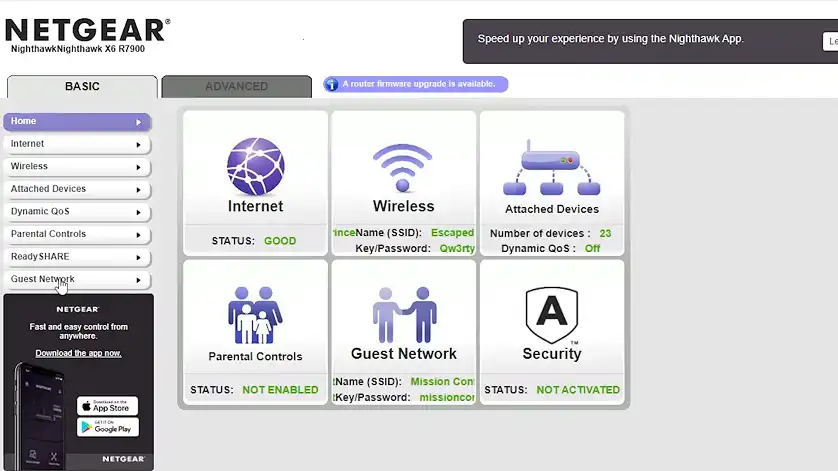Expand the Wireless menu arrow
Viewport: 838px width, 471px height.
(138, 167)
